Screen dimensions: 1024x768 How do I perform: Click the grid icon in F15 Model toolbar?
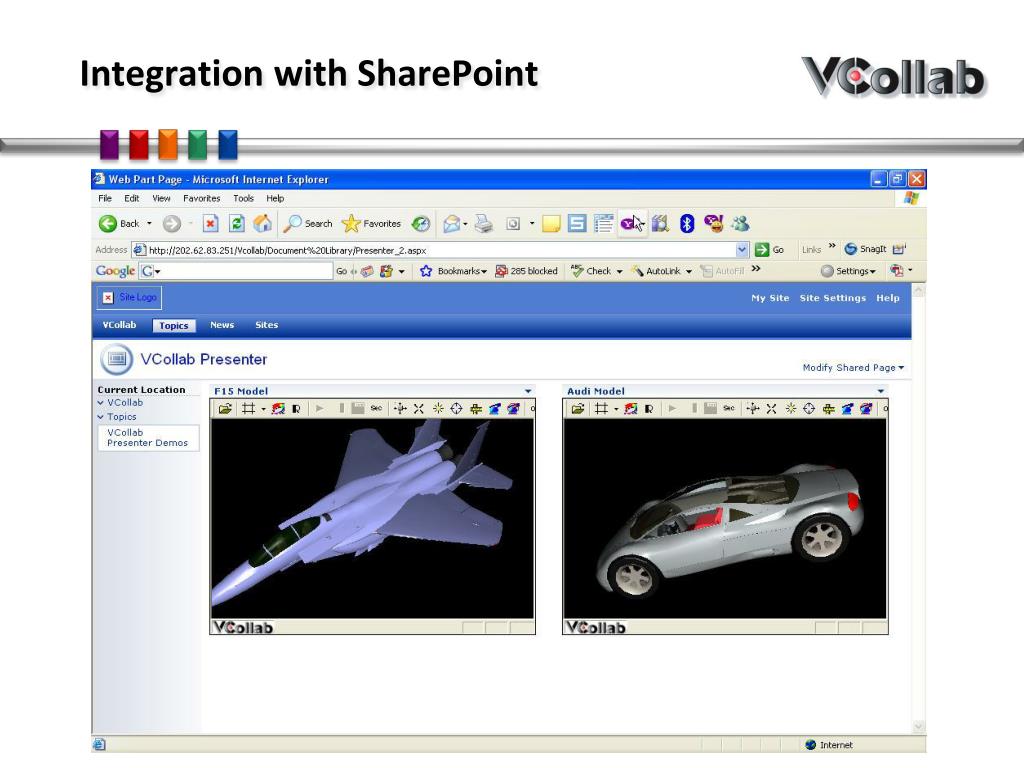click(248, 409)
